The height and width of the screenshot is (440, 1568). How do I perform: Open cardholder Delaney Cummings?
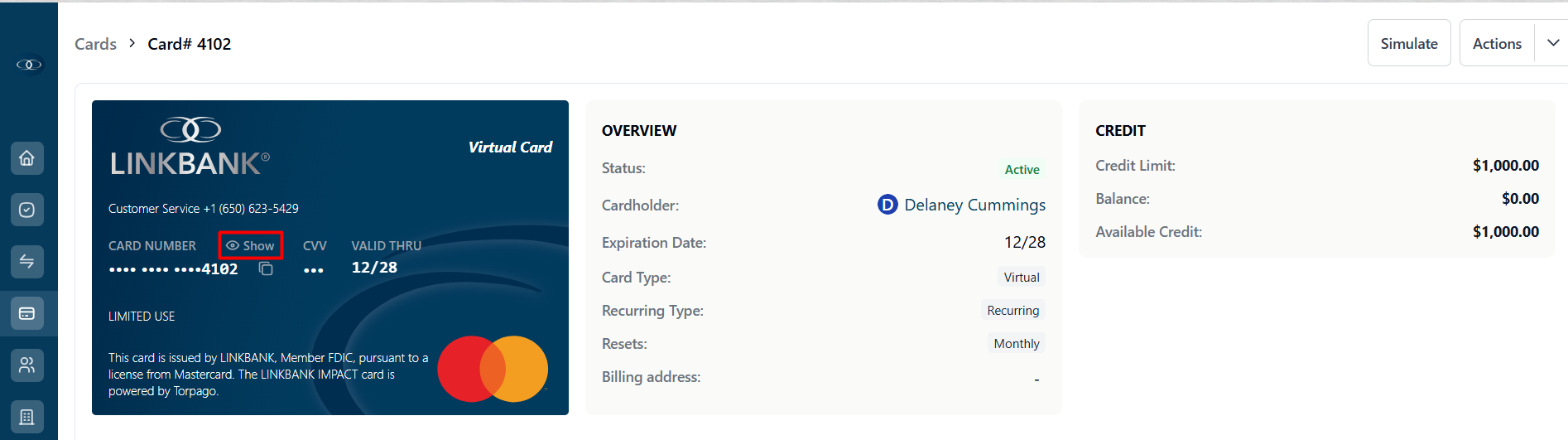[961, 205]
